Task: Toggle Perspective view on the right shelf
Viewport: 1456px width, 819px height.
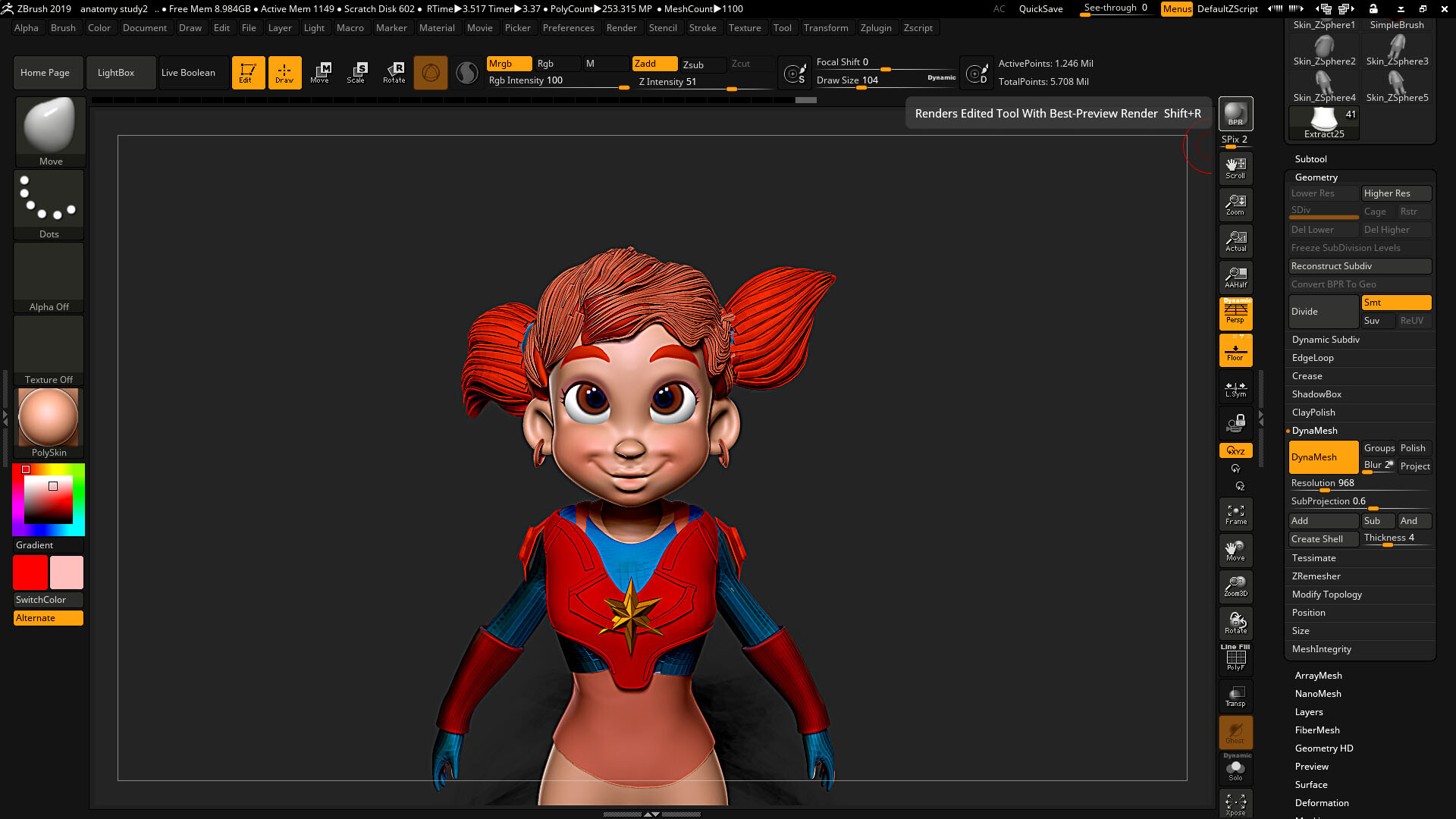Action: click(x=1235, y=314)
